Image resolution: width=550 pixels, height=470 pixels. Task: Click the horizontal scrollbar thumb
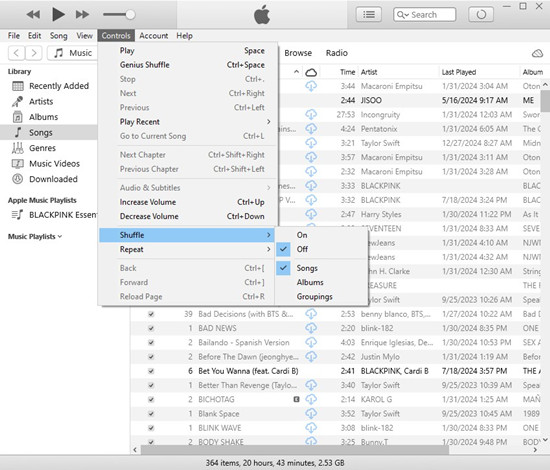295,450
